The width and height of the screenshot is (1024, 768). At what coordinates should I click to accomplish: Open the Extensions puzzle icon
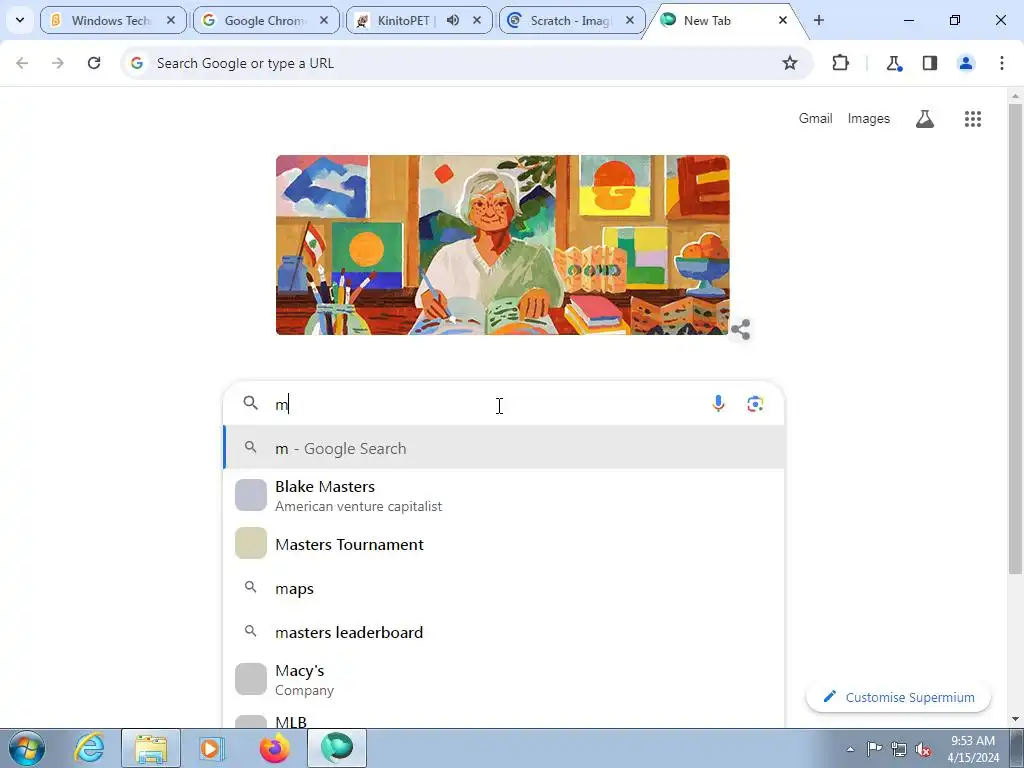[840, 63]
